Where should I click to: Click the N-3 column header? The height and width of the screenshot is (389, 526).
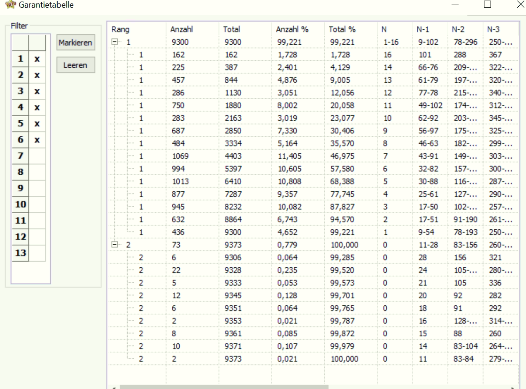click(501, 29)
